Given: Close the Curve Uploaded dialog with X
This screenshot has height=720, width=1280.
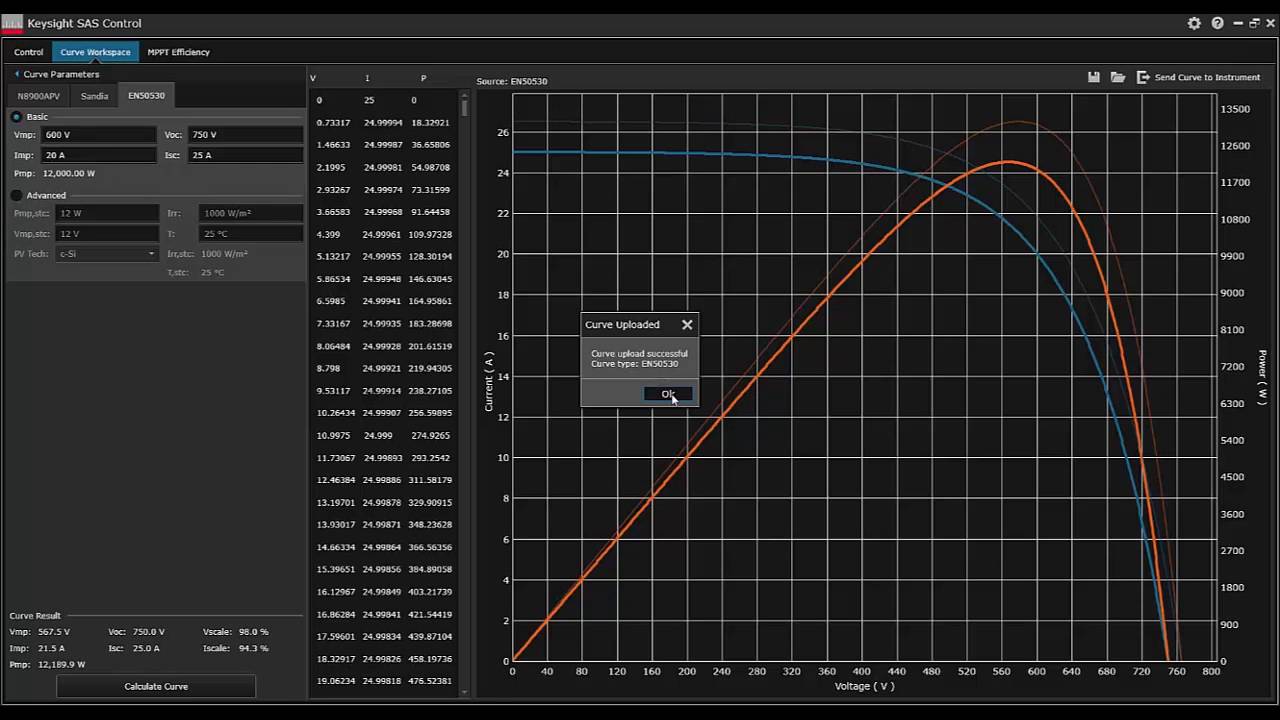Looking at the screenshot, I should (x=687, y=324).
